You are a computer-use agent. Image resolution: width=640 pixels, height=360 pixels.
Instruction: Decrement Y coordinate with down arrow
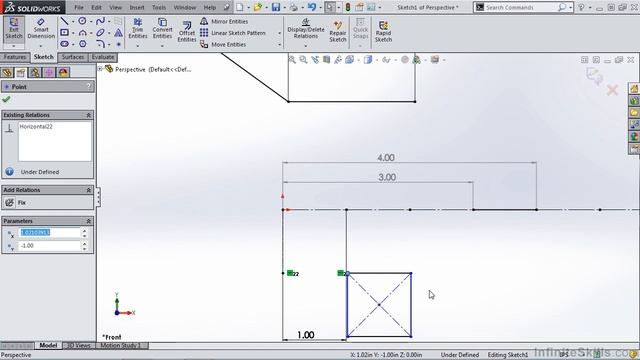click(x=84, y=249)
